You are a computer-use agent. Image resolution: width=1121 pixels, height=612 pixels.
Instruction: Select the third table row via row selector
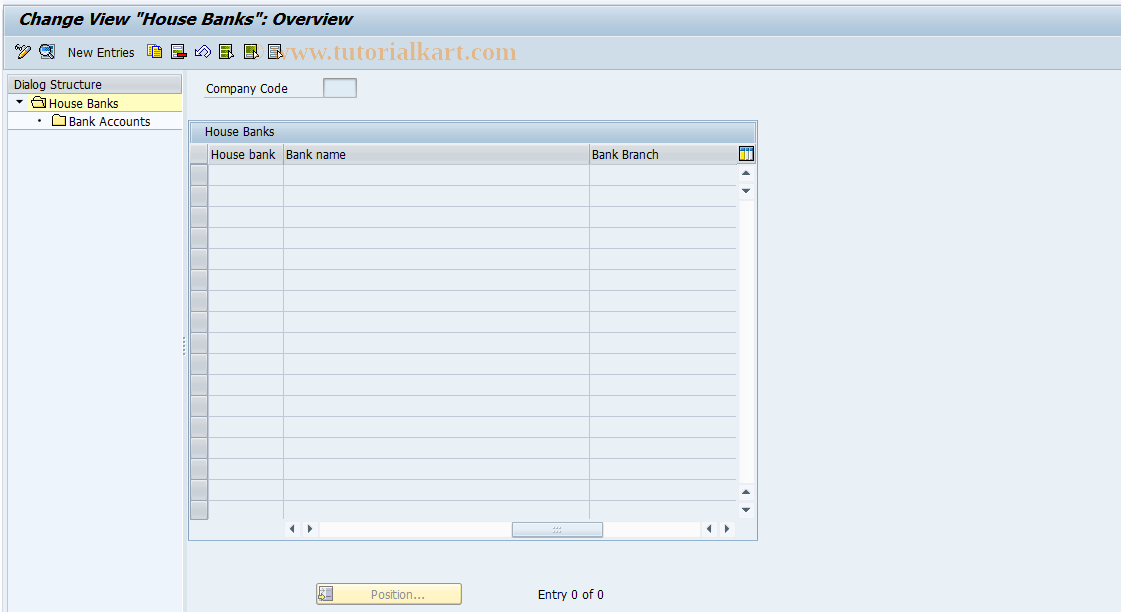199,217
